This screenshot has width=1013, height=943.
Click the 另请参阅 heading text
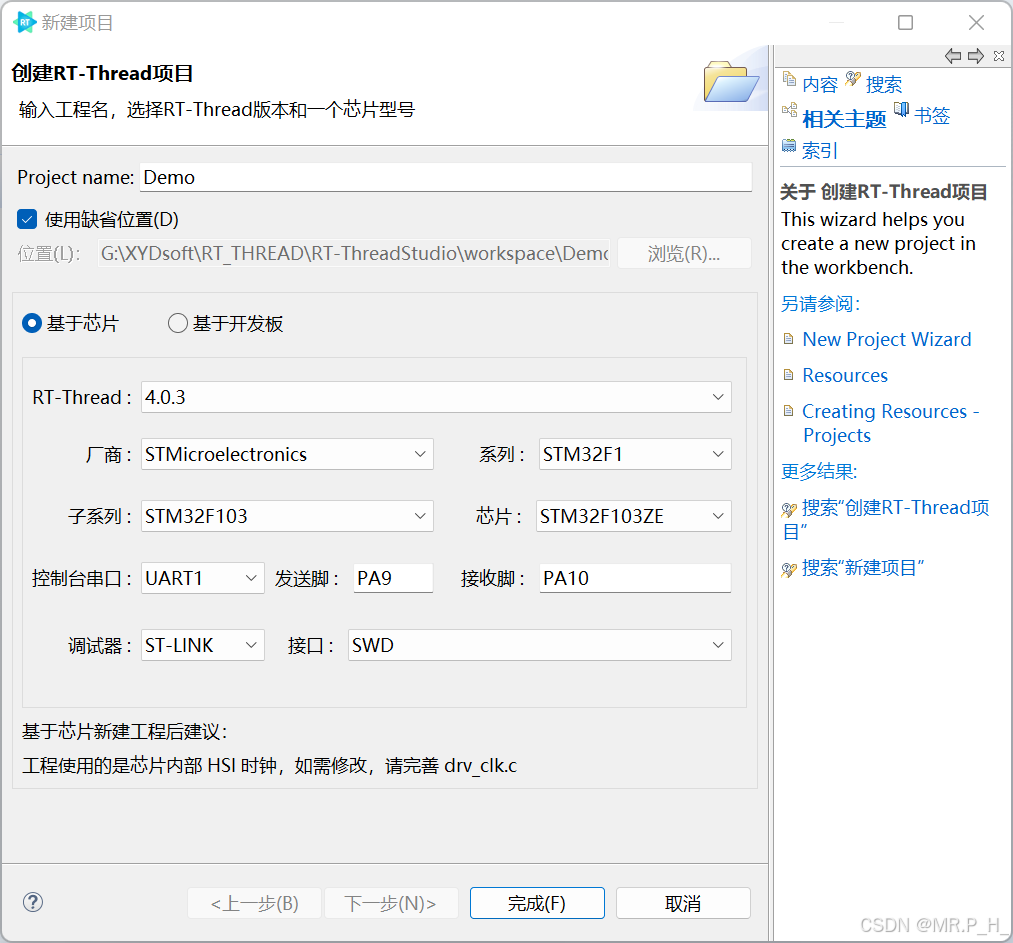(x=820, y=304)
